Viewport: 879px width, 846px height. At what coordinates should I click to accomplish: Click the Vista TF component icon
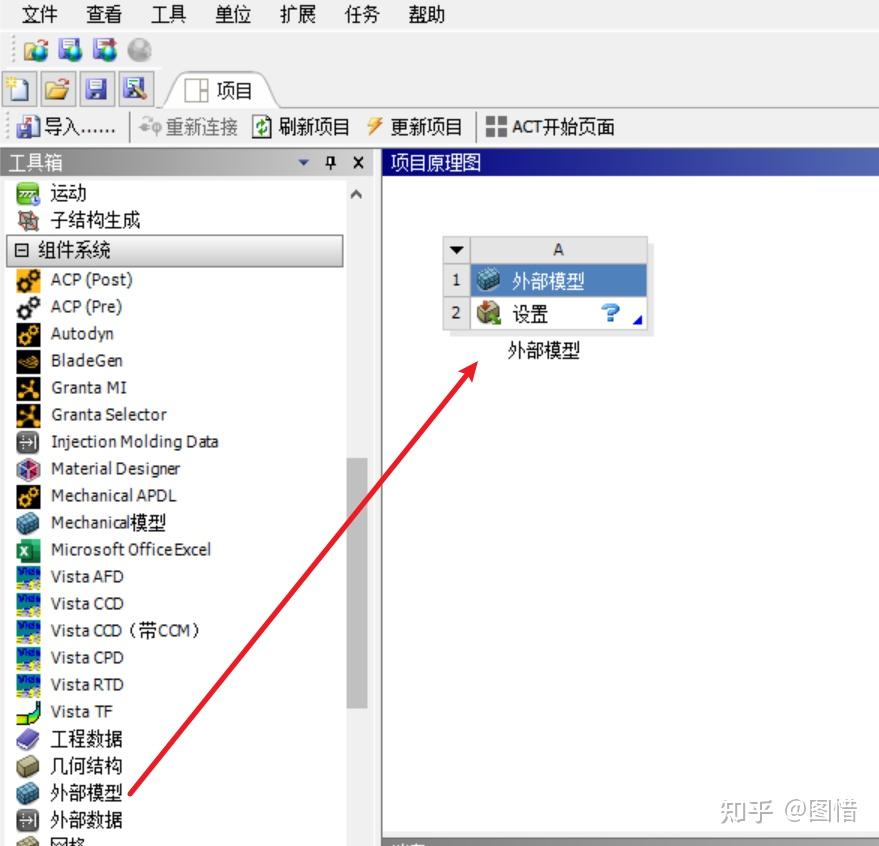(28, 711)
